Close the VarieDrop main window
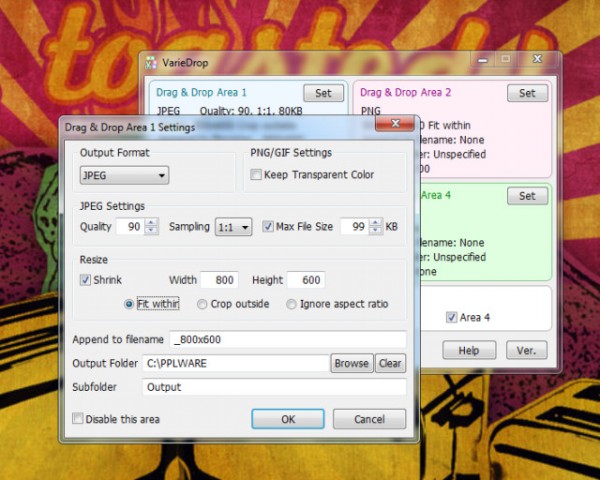 [537, 59]
